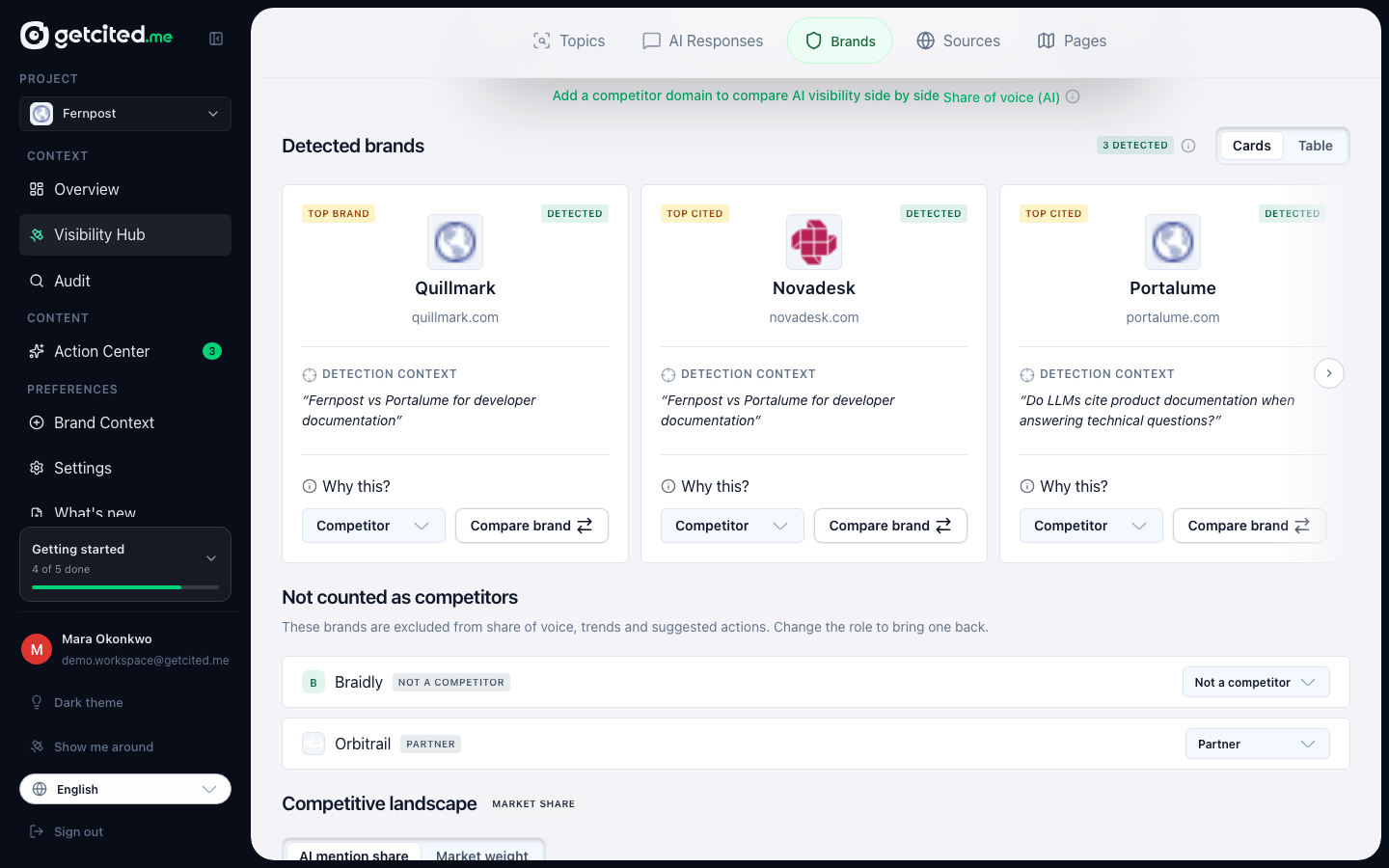Open Brand Context in preferences

(x=125, y=422)
